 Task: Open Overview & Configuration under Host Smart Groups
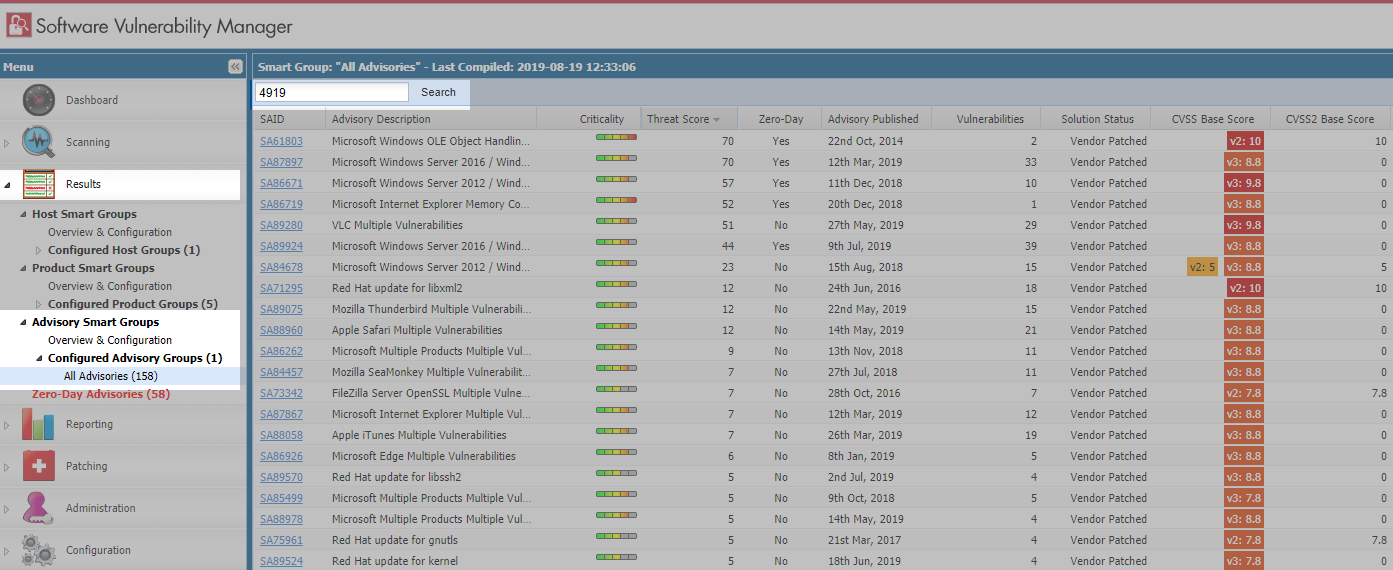click(110, 232)
